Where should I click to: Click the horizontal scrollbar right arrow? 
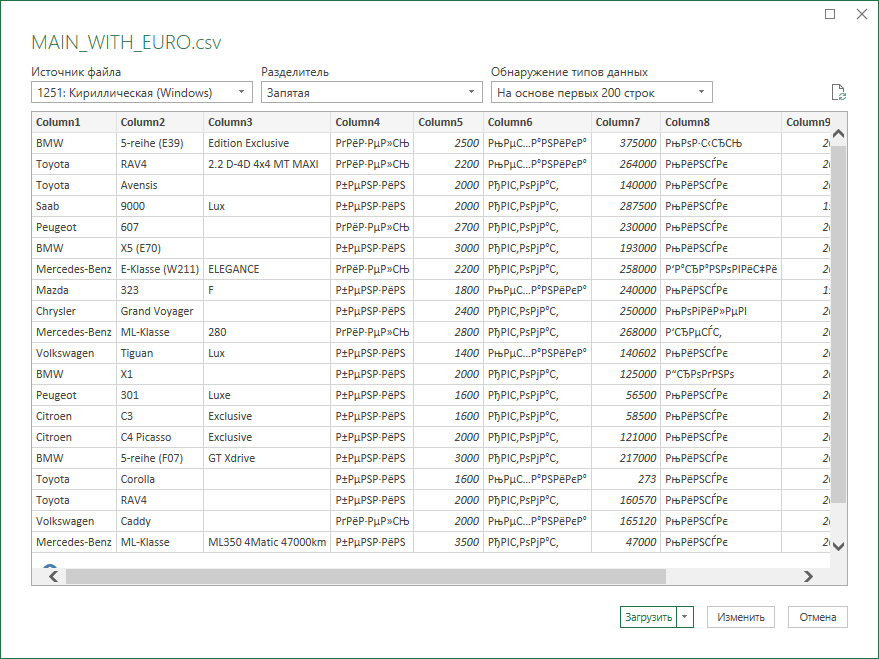click(808, 576)
